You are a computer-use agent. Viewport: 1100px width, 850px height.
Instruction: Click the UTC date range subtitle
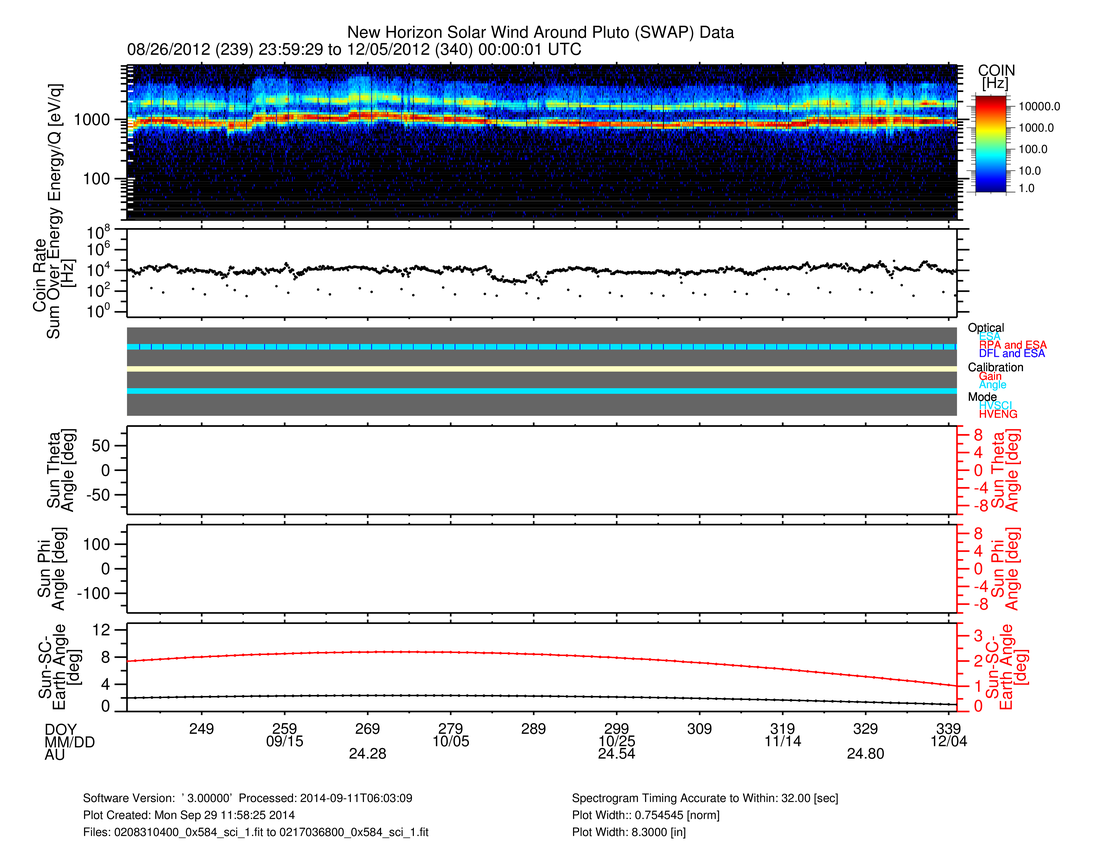pyautogui.click(x=354, y=49)
